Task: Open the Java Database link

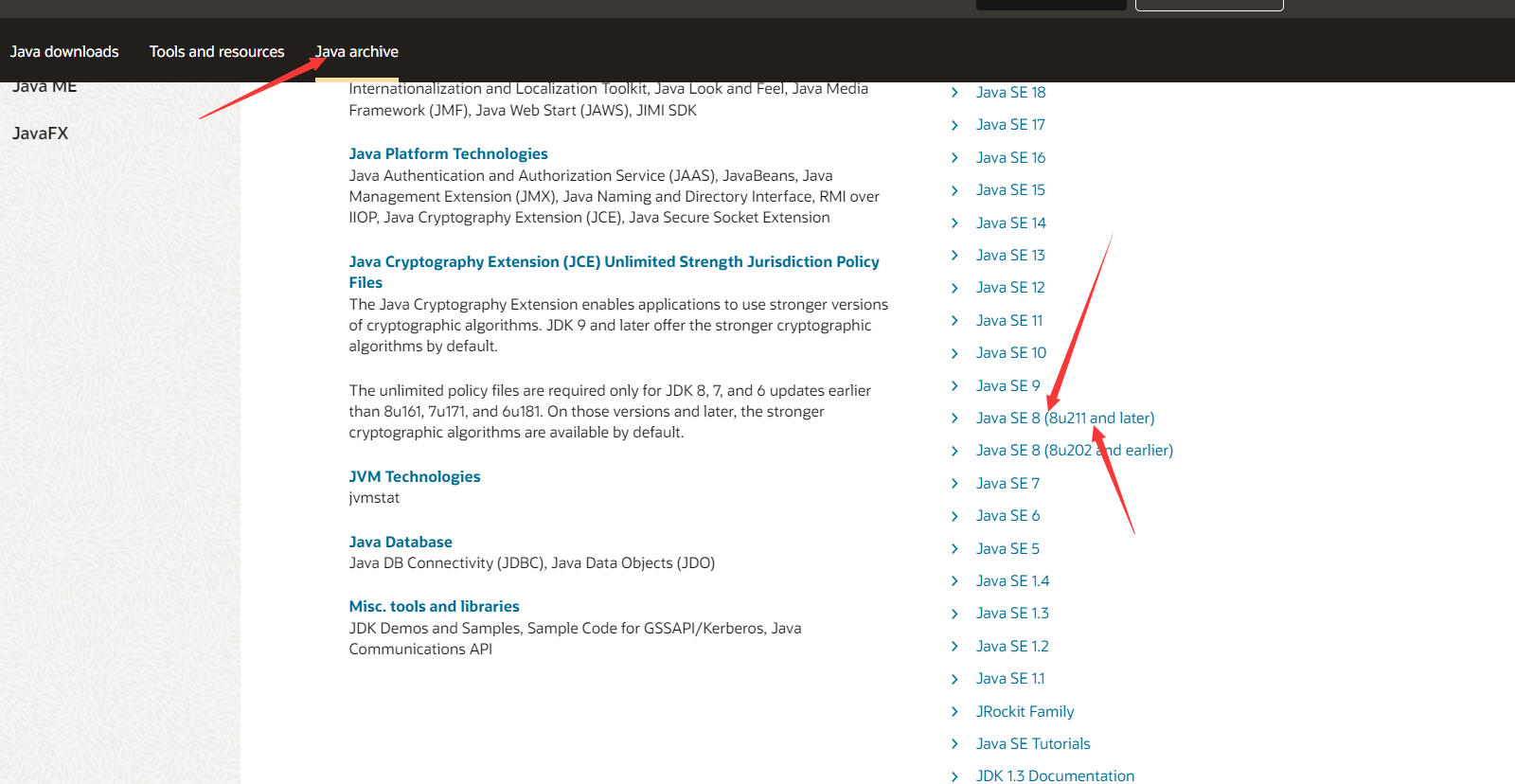Action: 401,542
